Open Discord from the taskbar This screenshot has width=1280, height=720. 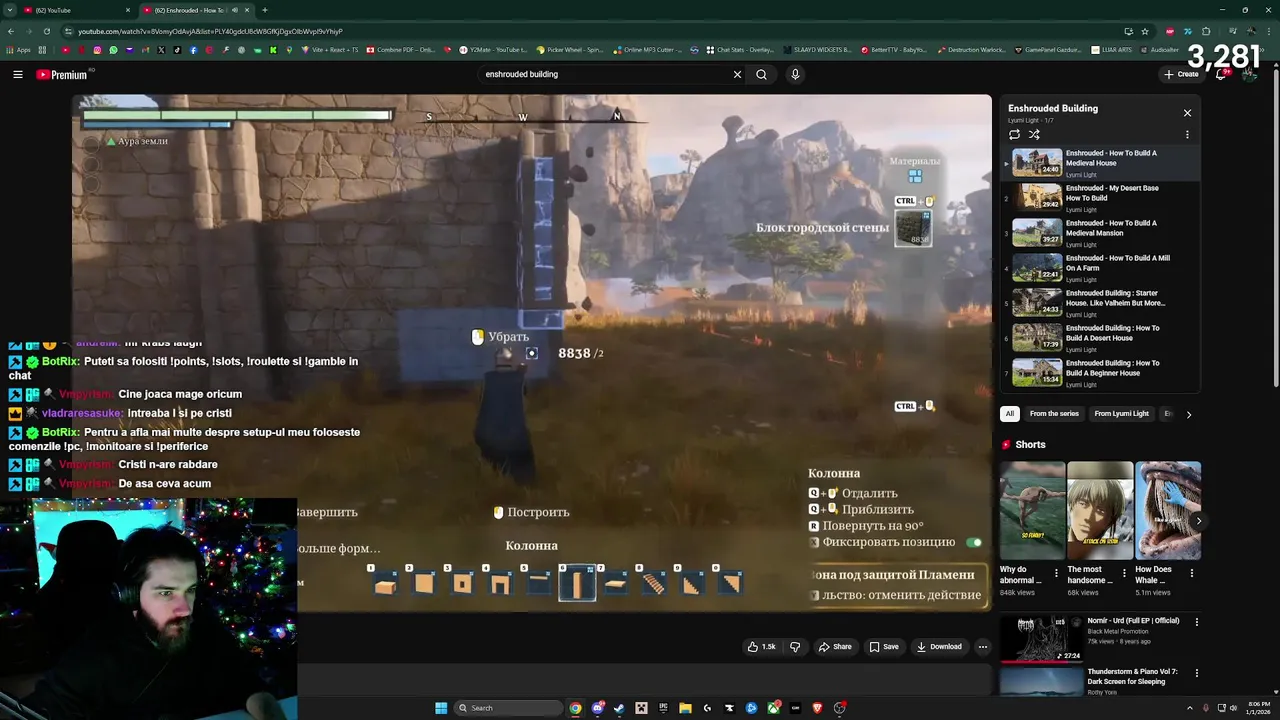597,708
